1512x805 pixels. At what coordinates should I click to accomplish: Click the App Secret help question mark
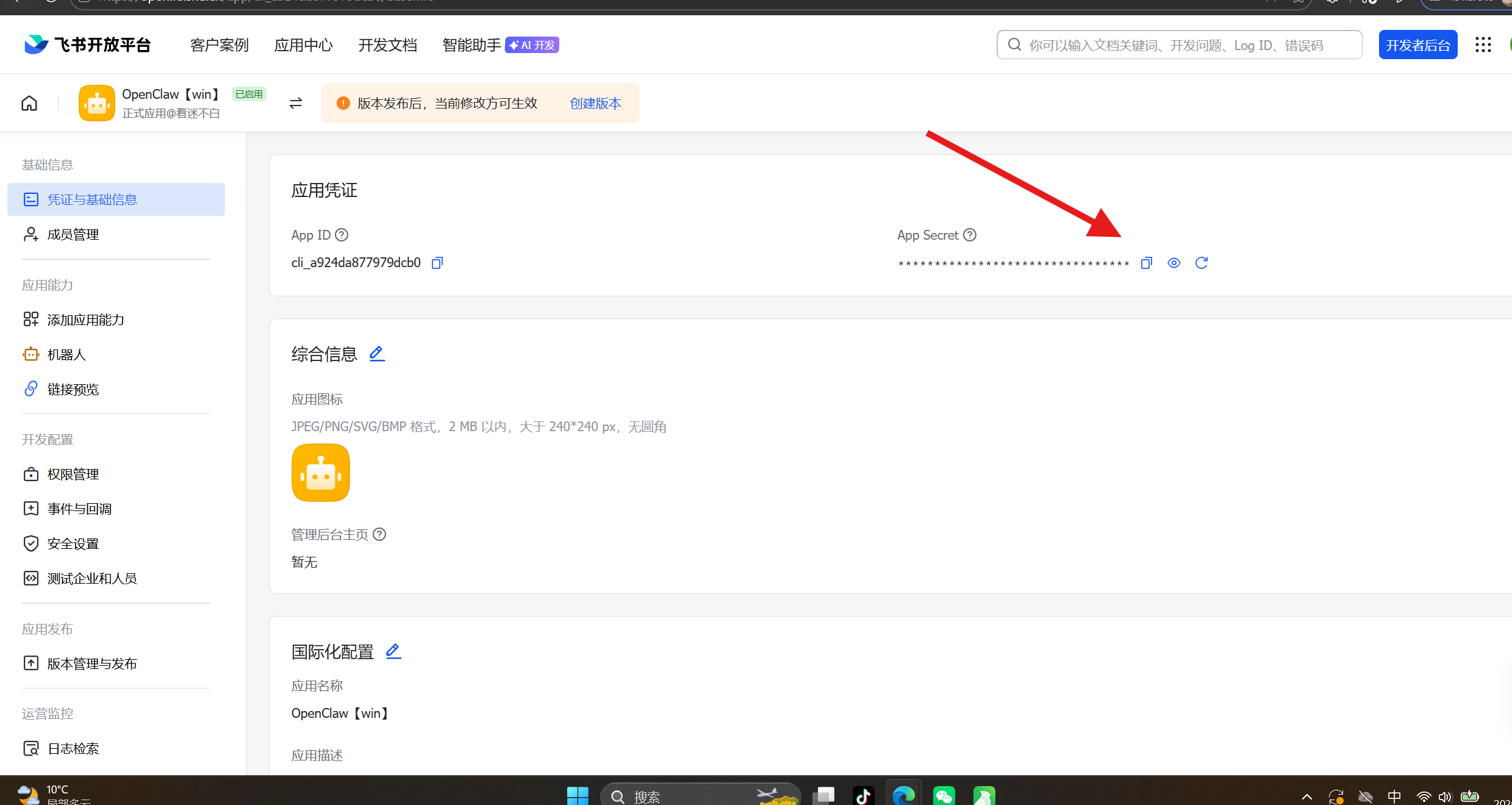[x=970, y=235]
